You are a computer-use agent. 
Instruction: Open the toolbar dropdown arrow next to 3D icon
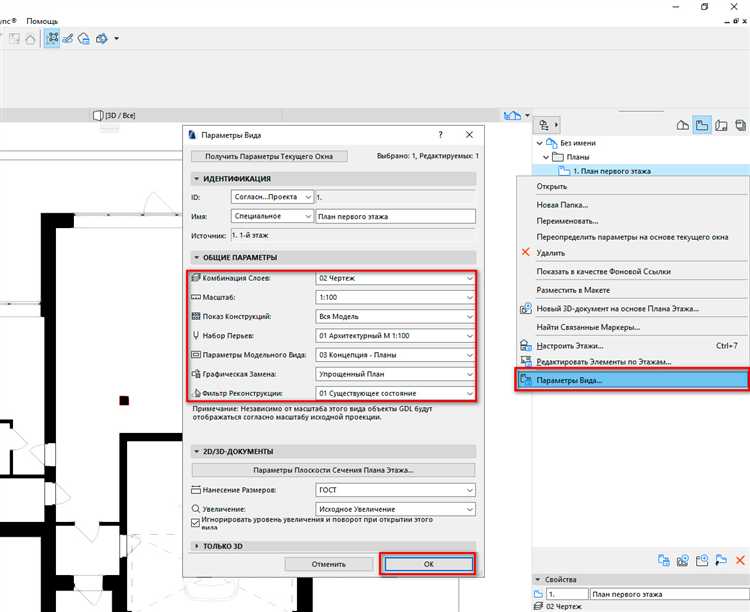click(x=116, y=38)
